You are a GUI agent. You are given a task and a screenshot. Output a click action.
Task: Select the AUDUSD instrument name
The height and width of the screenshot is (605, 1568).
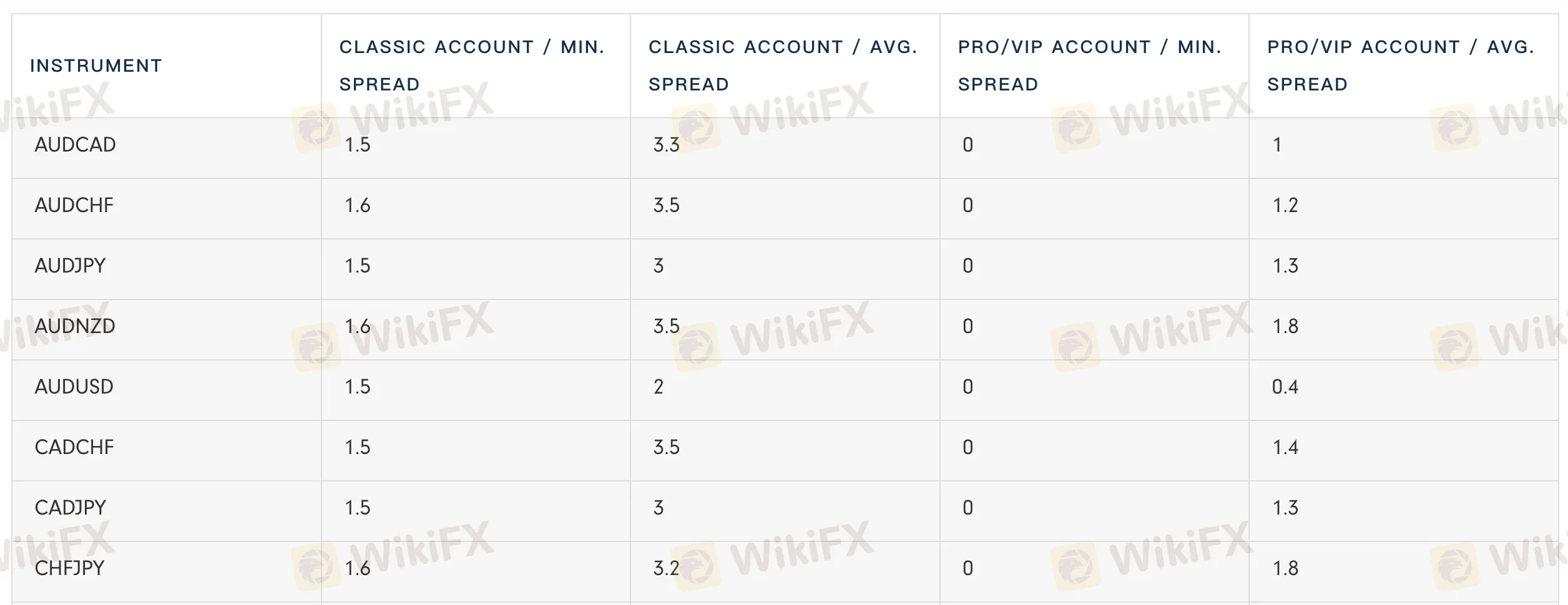click(x=74, y=387)
